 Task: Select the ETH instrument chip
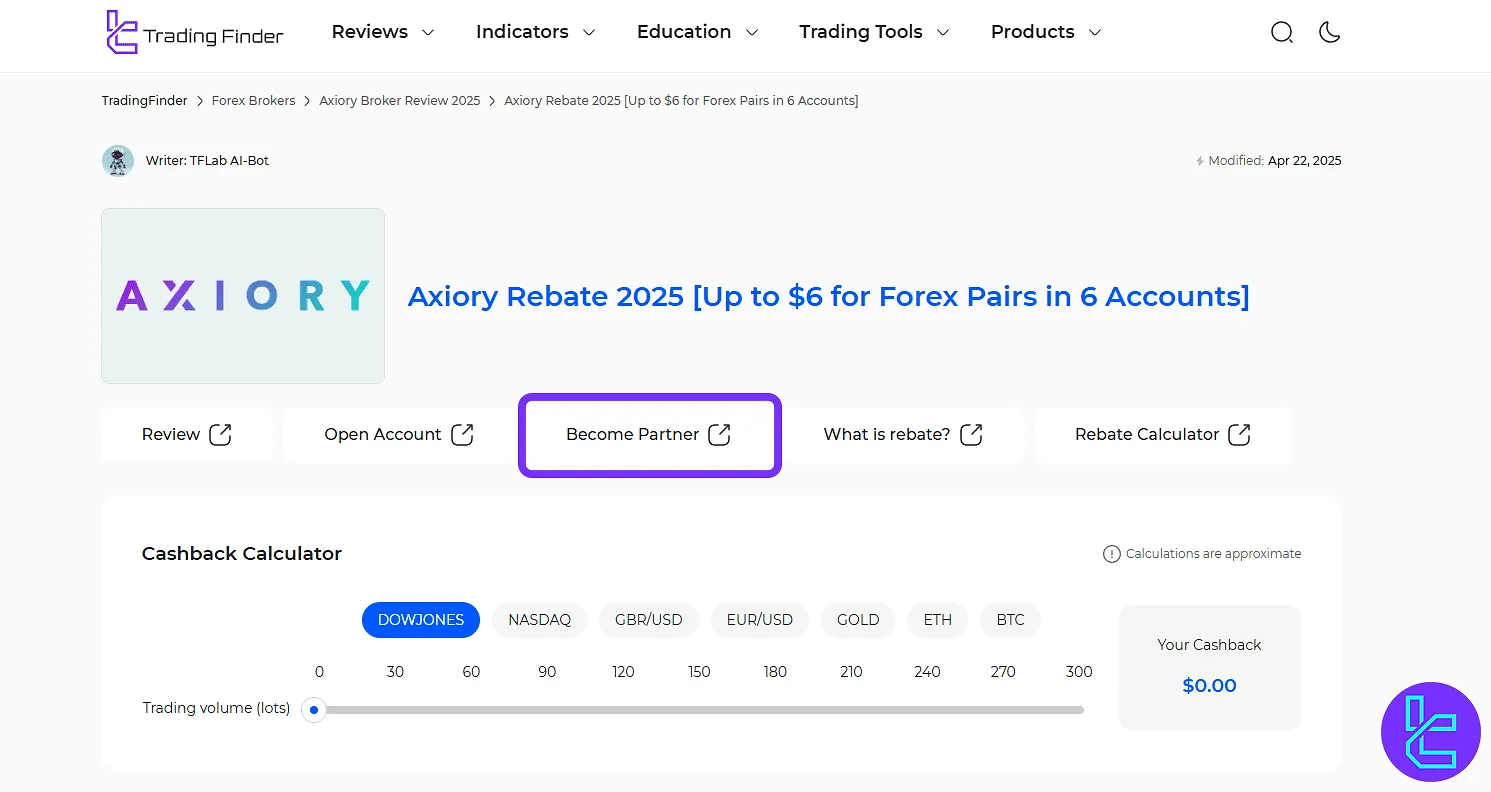tap(938, 620)
